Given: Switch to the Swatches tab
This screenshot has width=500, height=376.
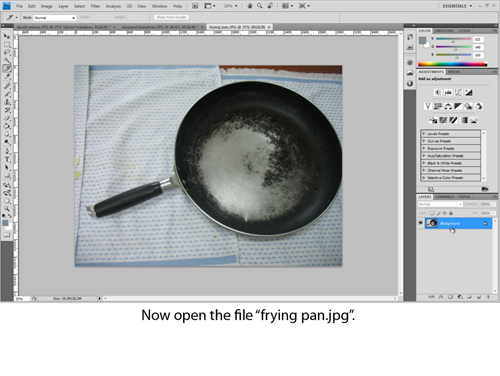Looking at the screenshot, I should [444, 31].
